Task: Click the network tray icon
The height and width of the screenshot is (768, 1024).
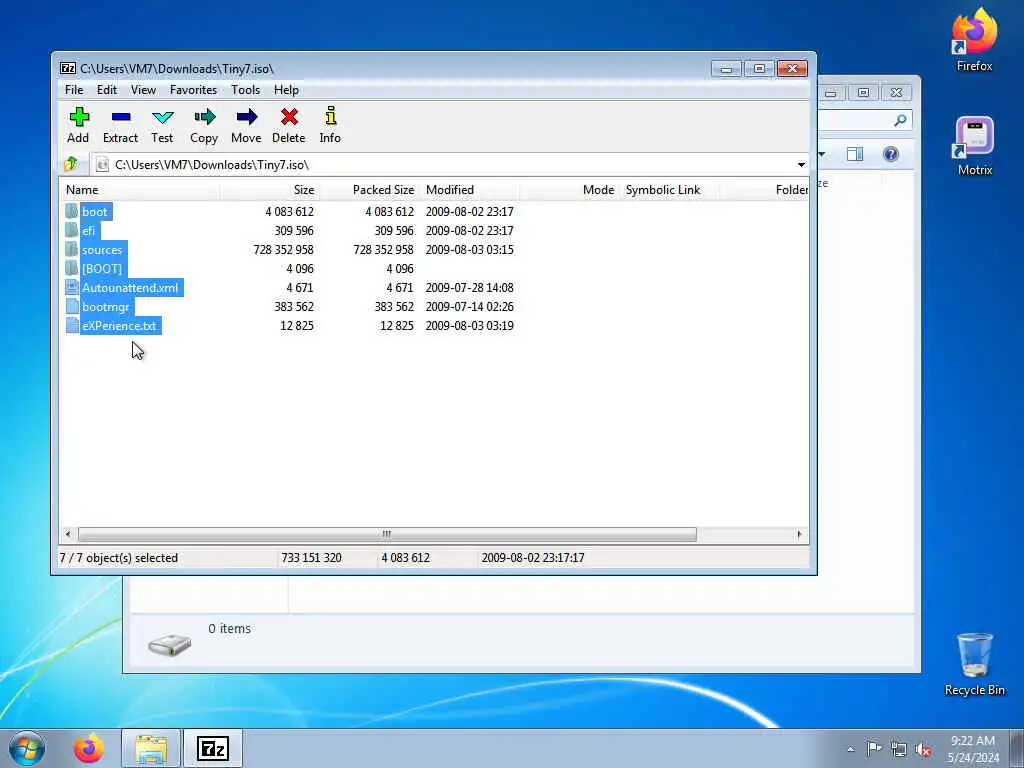Action: coord(899,749)
